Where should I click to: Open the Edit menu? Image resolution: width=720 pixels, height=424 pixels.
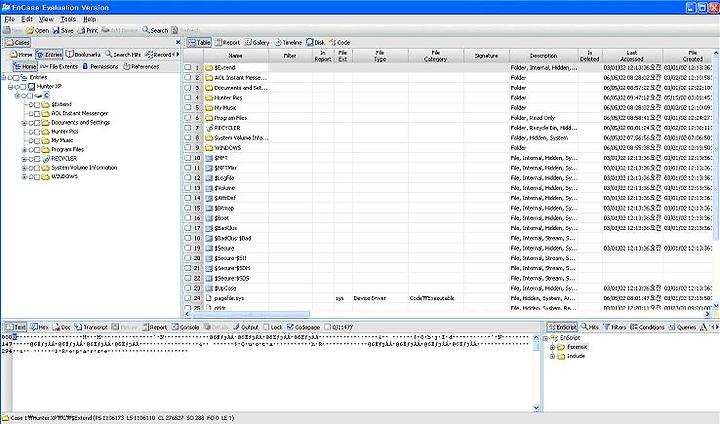pos(27,19)
